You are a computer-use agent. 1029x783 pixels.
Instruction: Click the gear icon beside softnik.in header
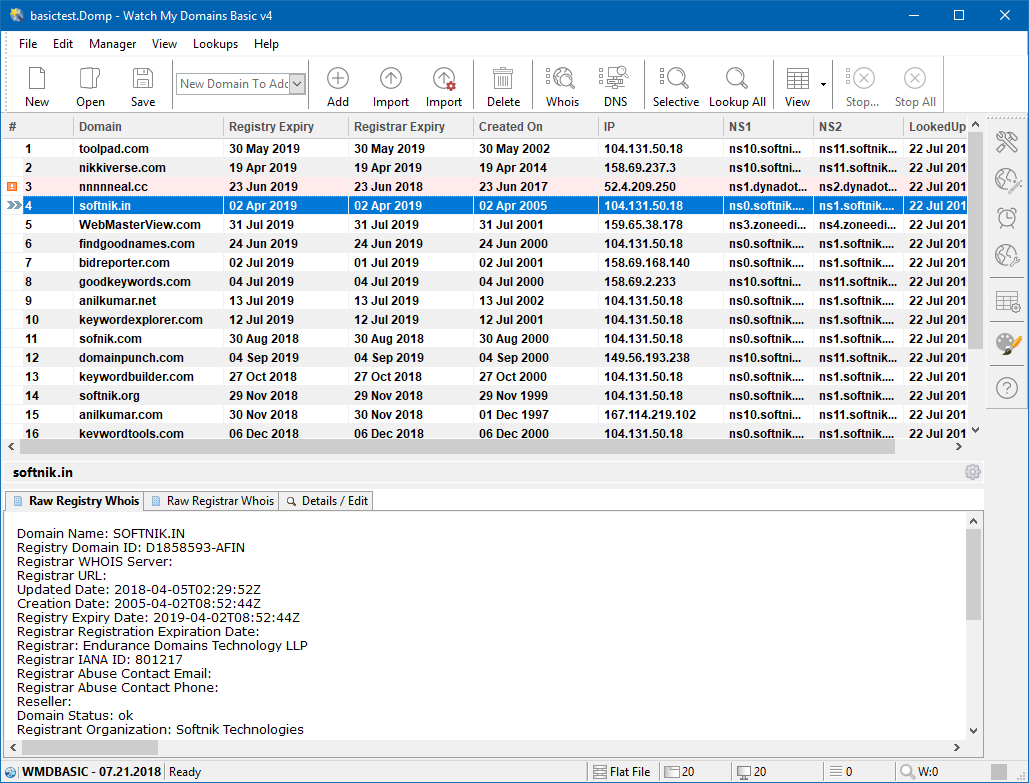[x=973, y=472]
